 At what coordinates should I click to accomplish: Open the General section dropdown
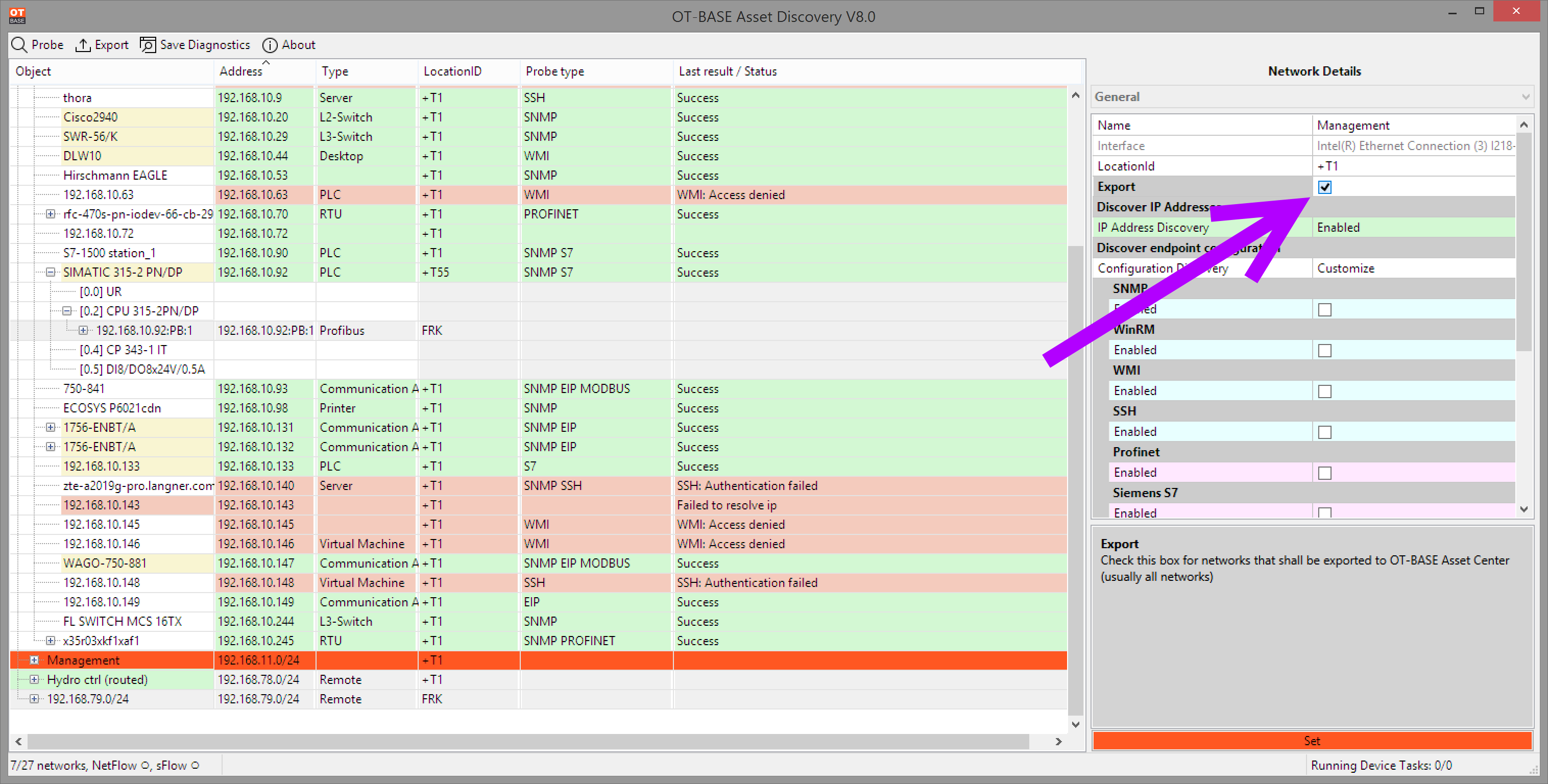tap(1312, 96)
